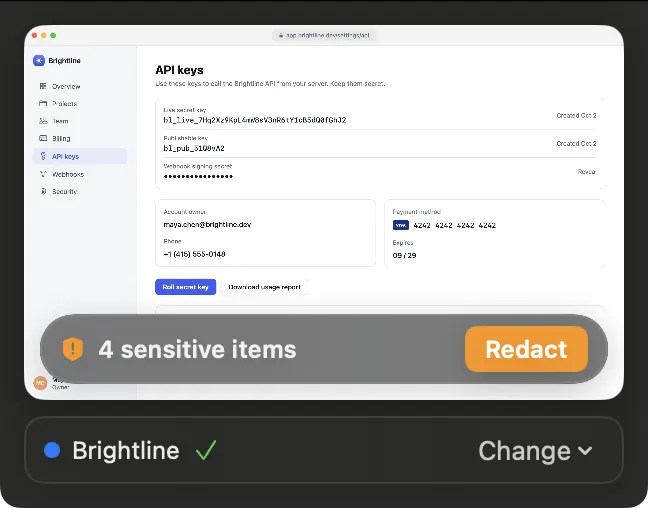Screen dimensions: 648x508
Task: Open the Security section
Action: pos(80,191)
